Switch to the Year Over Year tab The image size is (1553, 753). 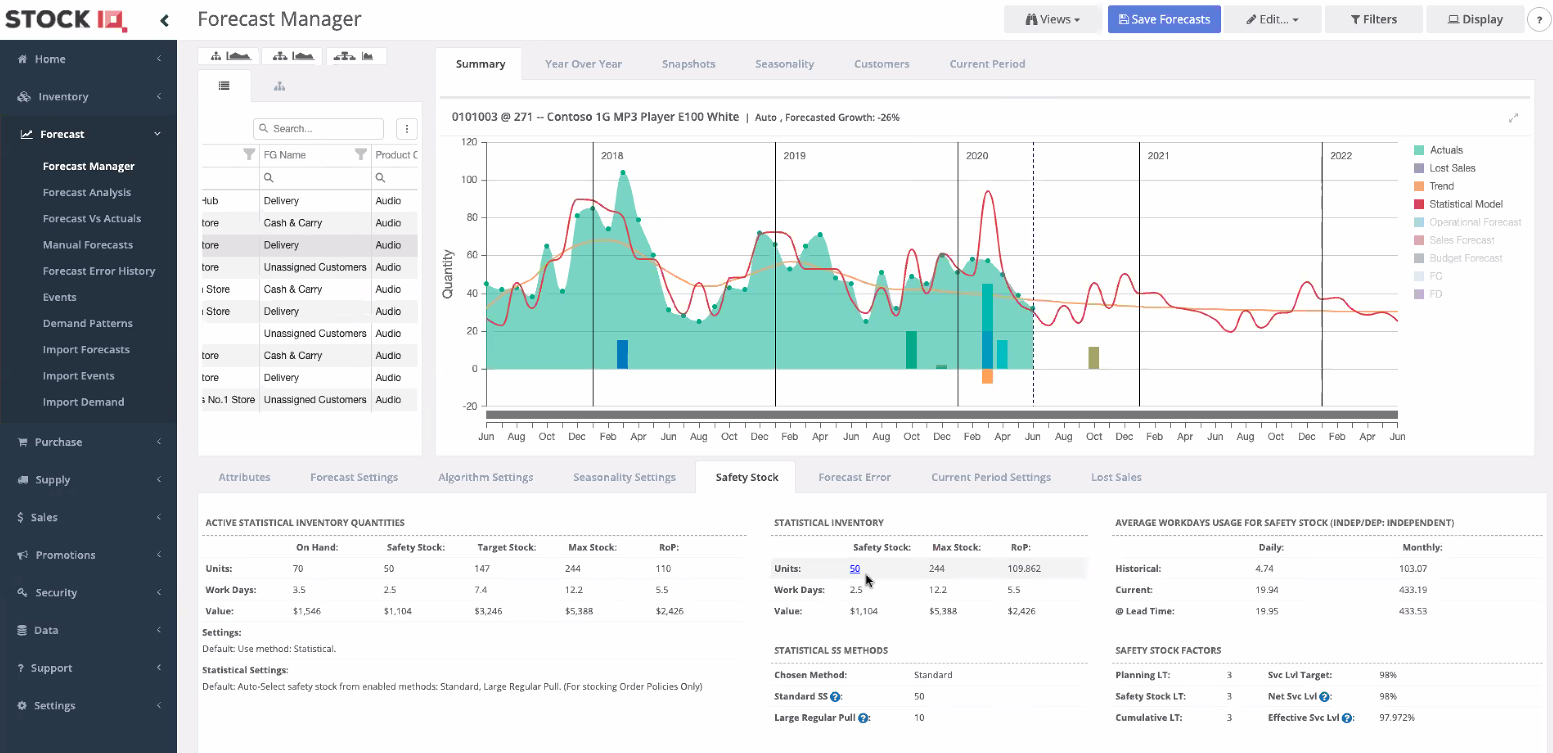point(583,63)
